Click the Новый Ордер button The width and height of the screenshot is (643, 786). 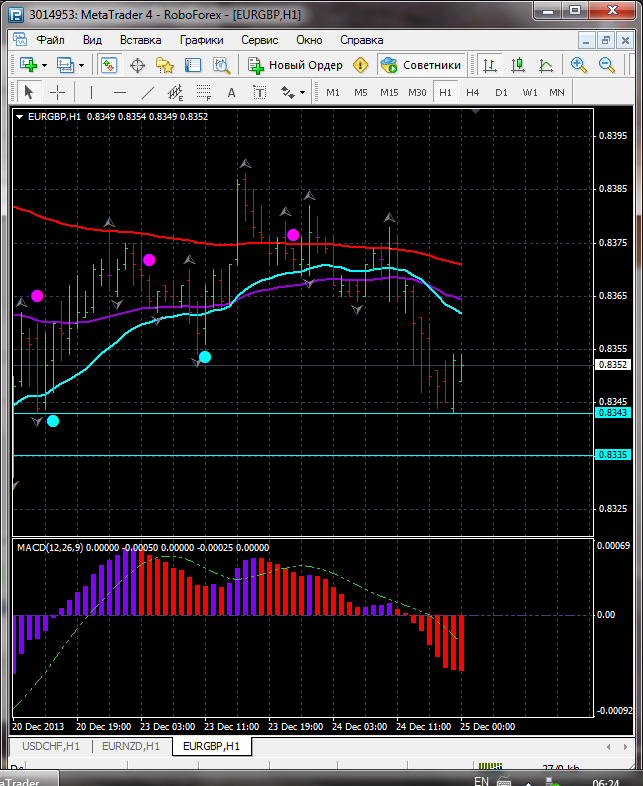click(x=295, y=65)
